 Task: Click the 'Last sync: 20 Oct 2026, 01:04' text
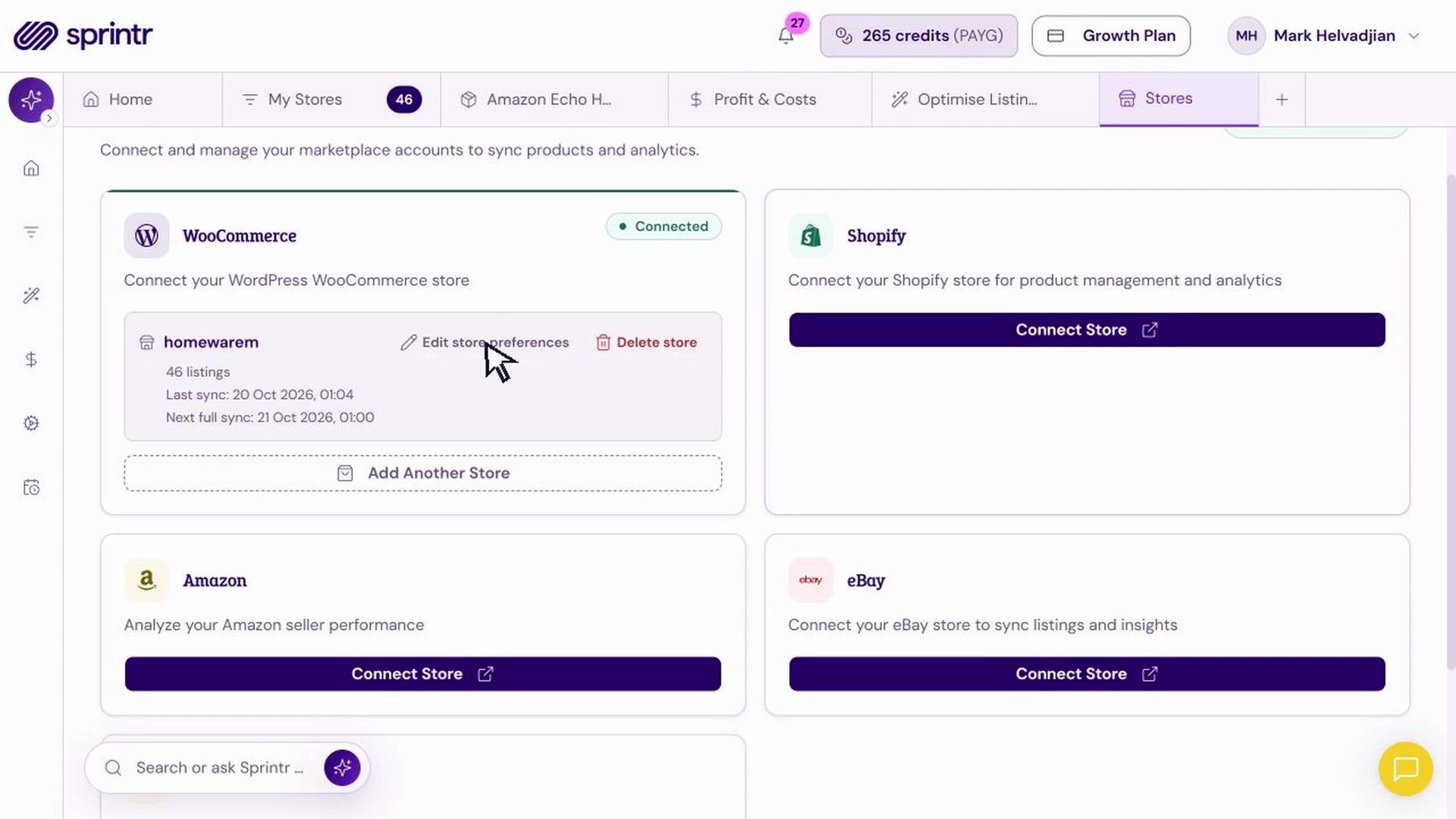[259, 395]
